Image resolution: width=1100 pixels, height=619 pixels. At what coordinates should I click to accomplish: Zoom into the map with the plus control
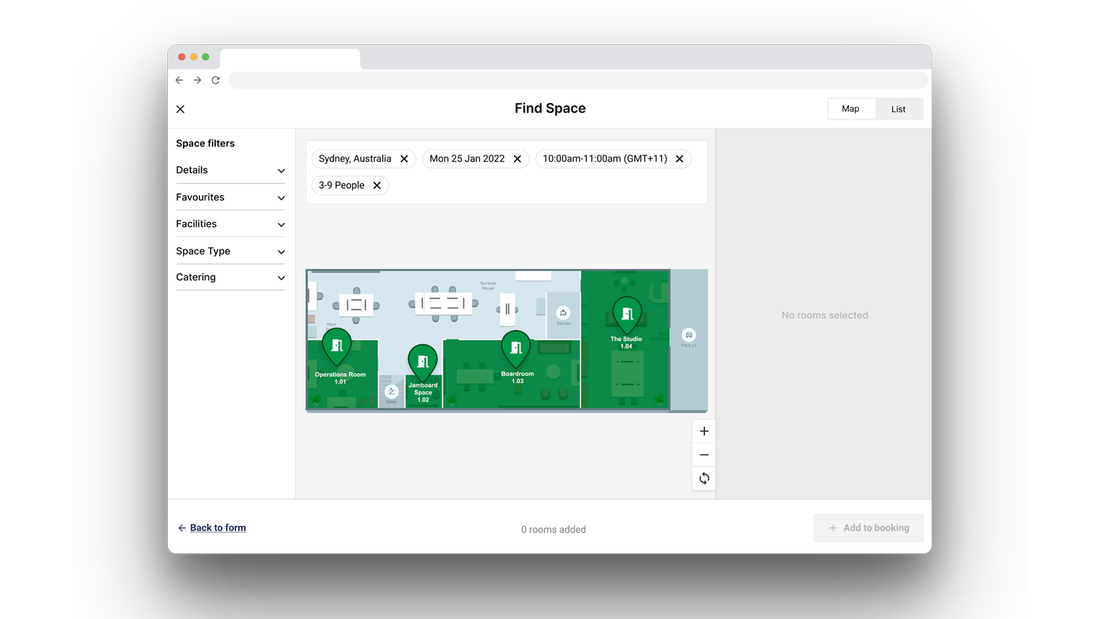click(x=703, y=431)
